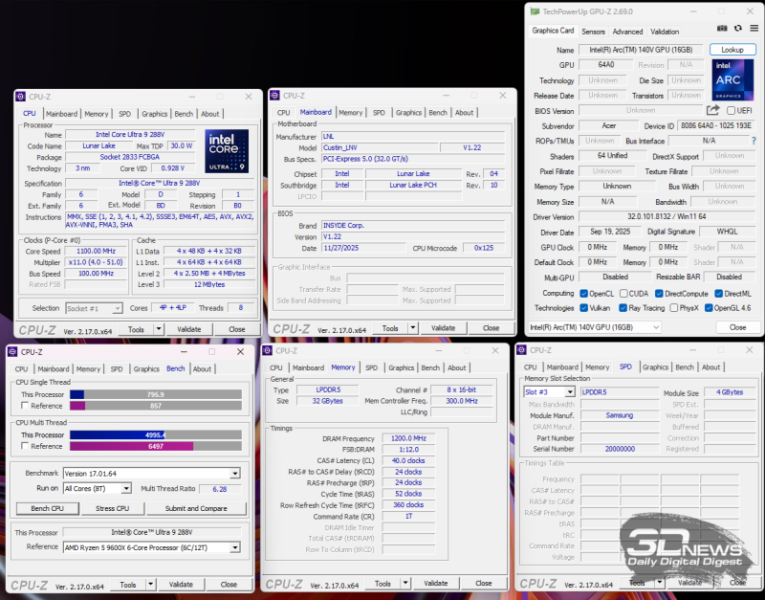Open the GPU selection dropdown in GPU-Z
The image size is (765, 600).
(x=595, y=327)
